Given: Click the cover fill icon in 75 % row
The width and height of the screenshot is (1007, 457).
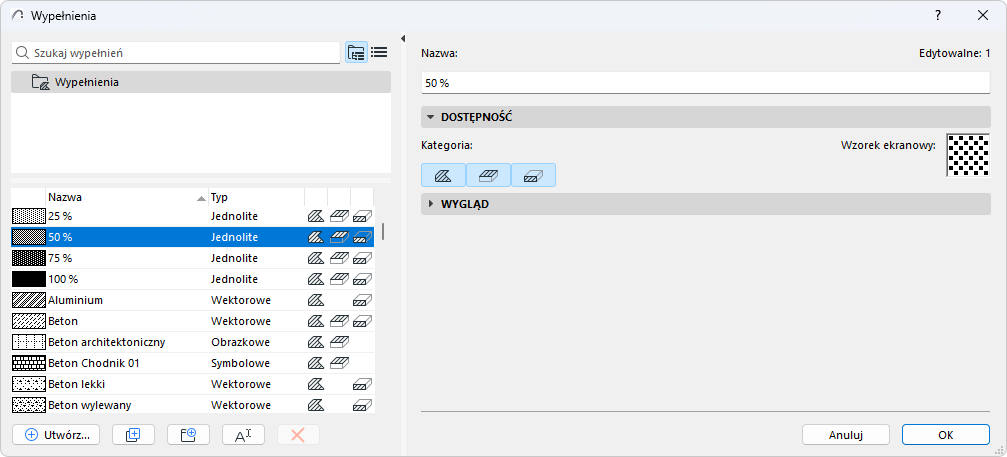Looking at the screenshot, I should 339,259.
